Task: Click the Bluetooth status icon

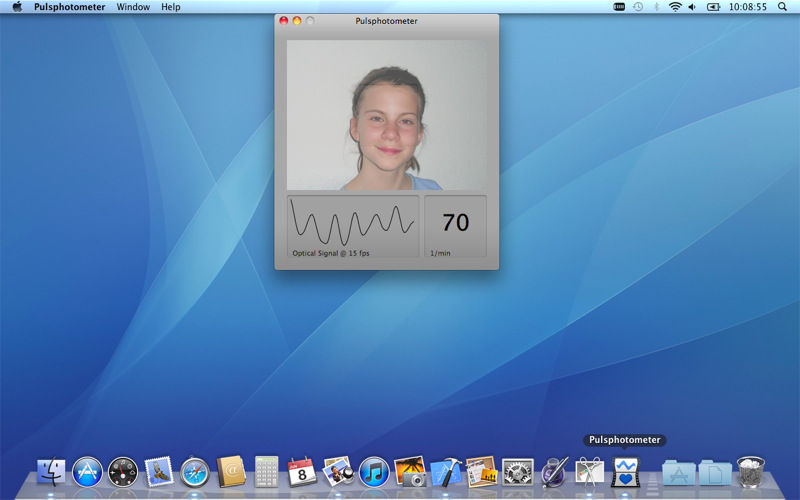Action: click(657, 7)
